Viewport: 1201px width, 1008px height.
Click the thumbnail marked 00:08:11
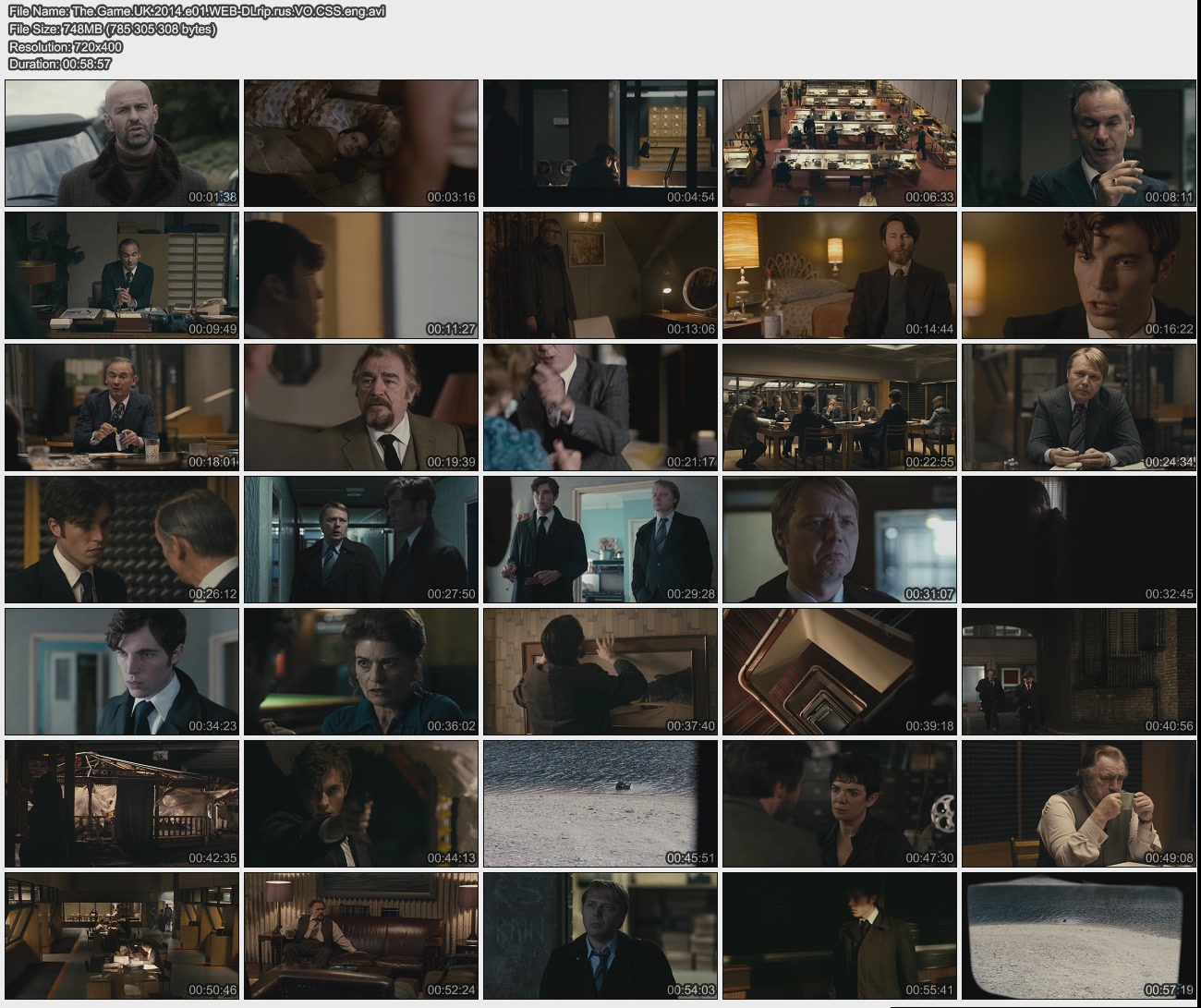1078,143
